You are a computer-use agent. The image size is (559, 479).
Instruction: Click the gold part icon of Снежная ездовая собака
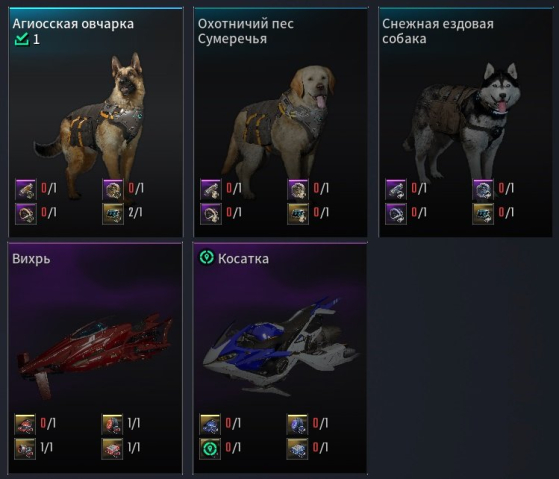point(483,214)
